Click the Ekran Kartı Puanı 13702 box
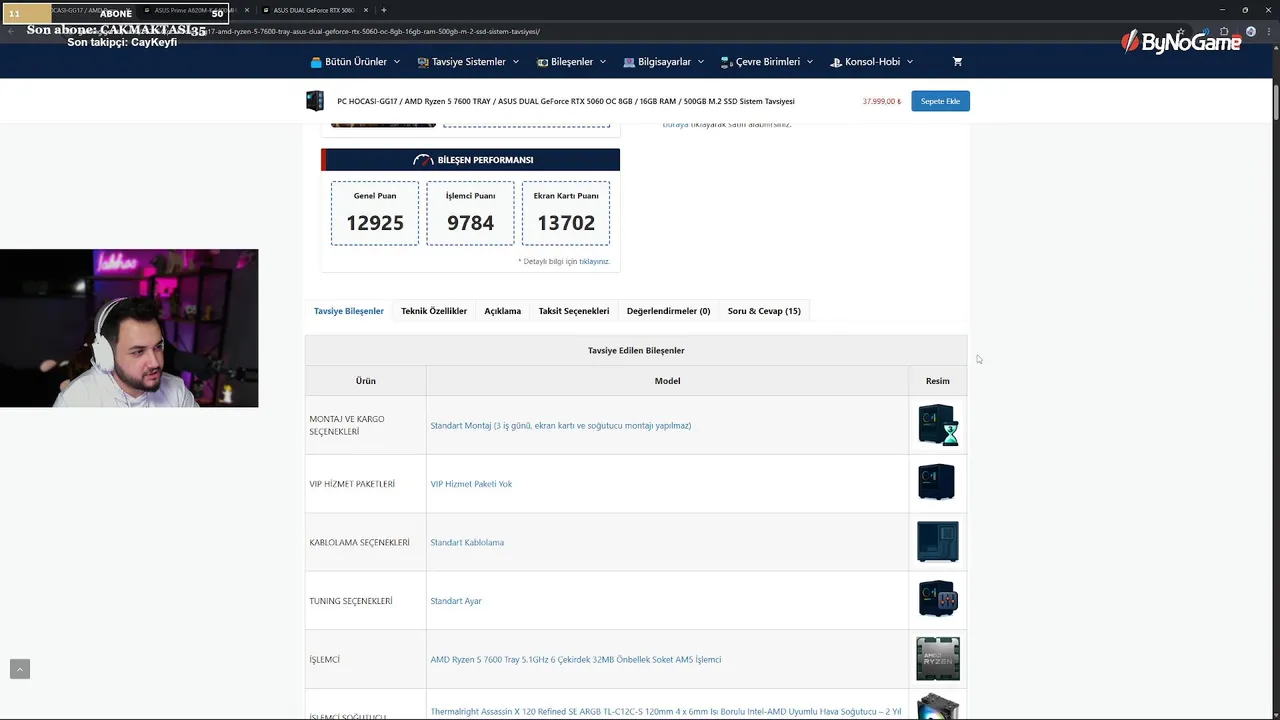Image resolution: width=1280 pixels, height=720 pixels. 566,213
